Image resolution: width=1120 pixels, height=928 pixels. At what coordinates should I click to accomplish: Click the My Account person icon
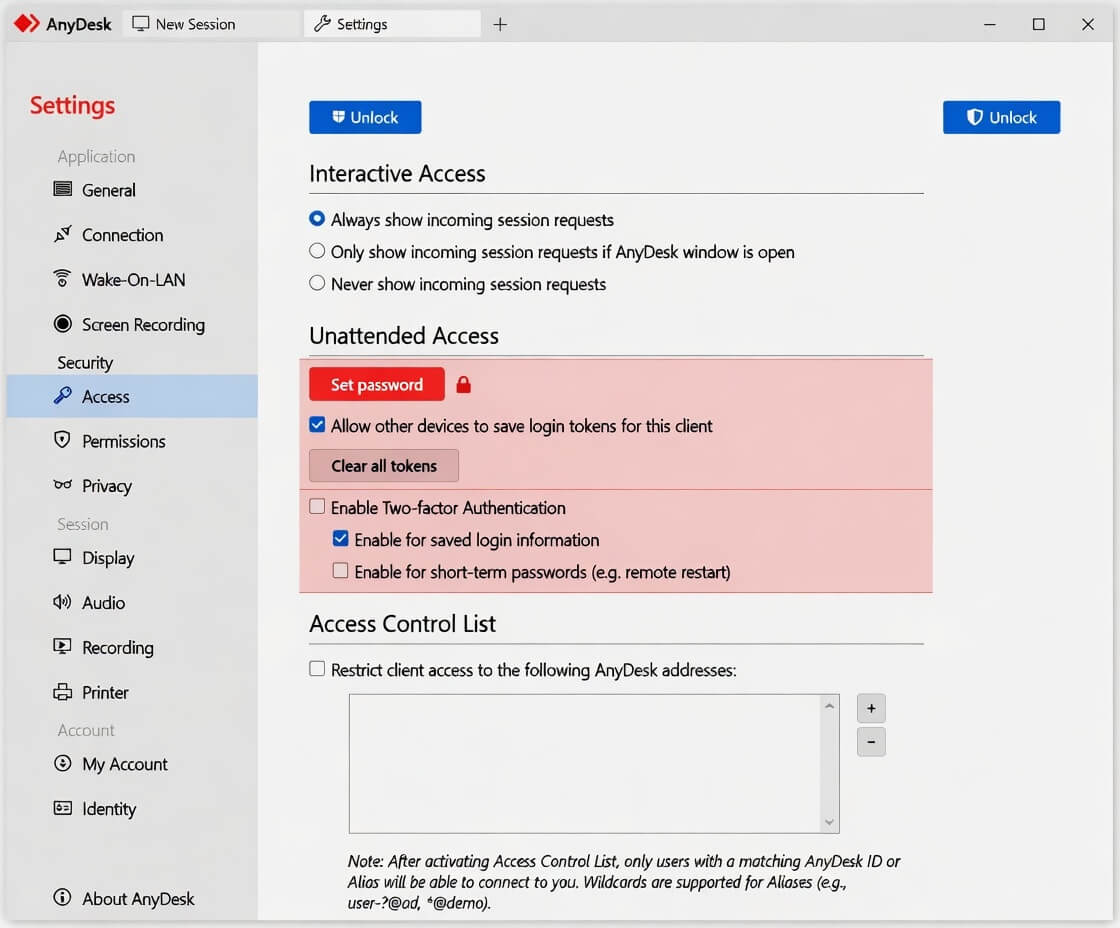pos(63,763)
